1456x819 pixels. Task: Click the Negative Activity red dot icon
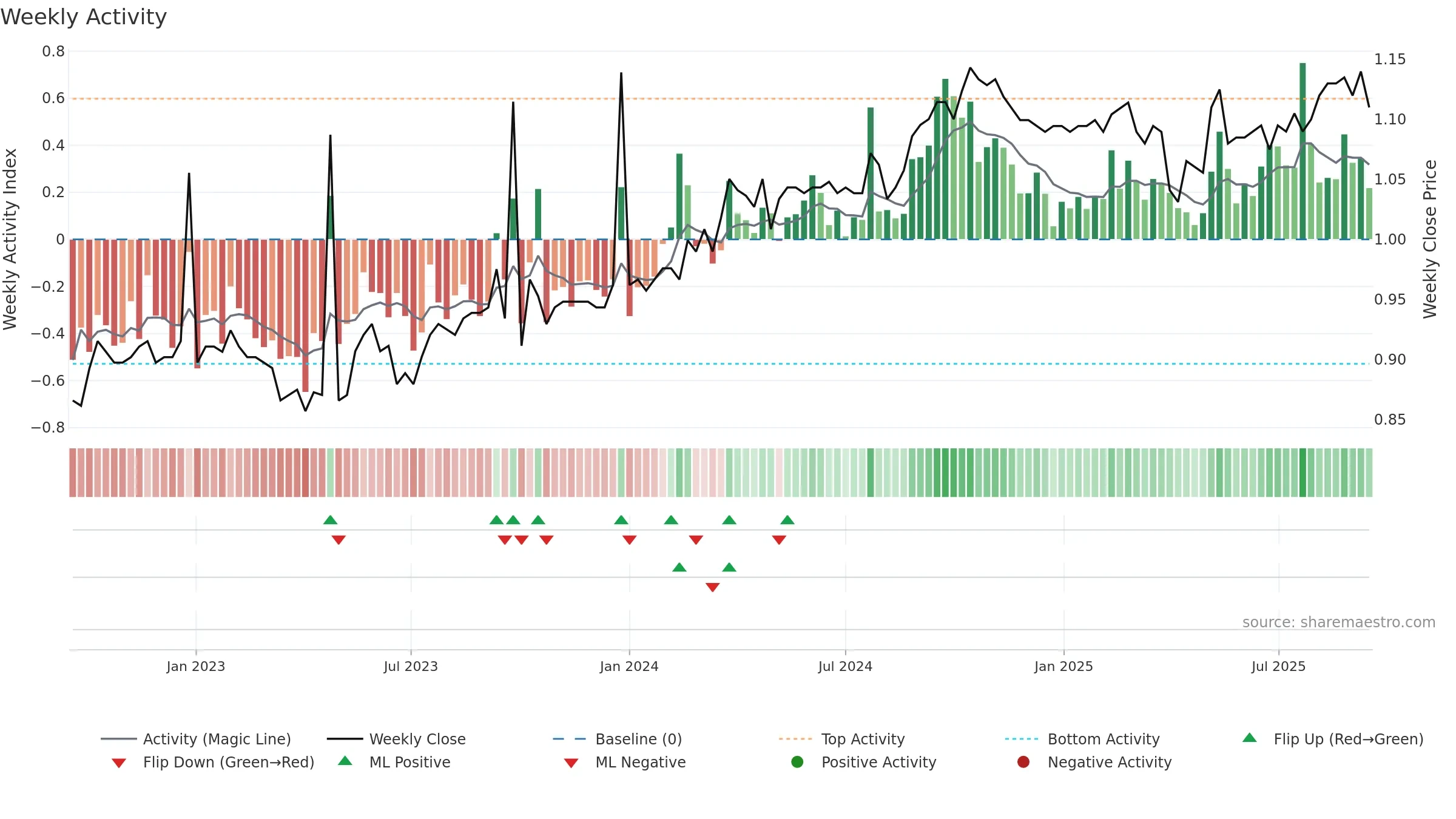[1023, 762]
